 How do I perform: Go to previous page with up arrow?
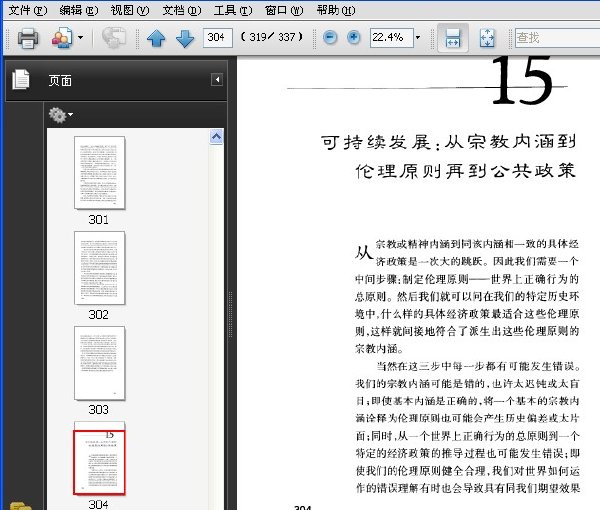pos(156,38)
